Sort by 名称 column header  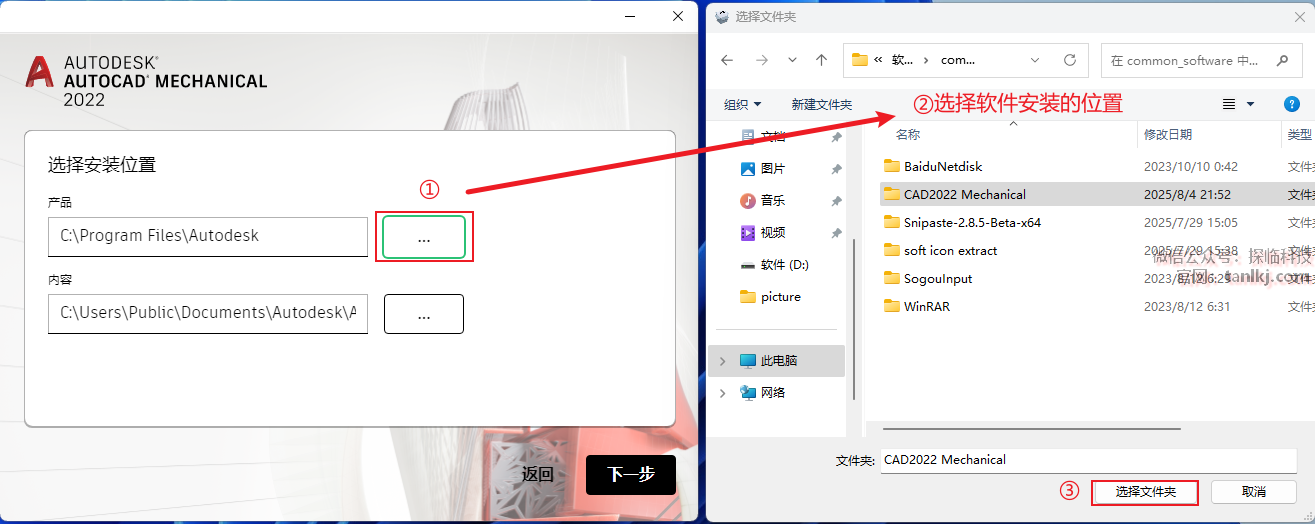(x=908, y=135)
